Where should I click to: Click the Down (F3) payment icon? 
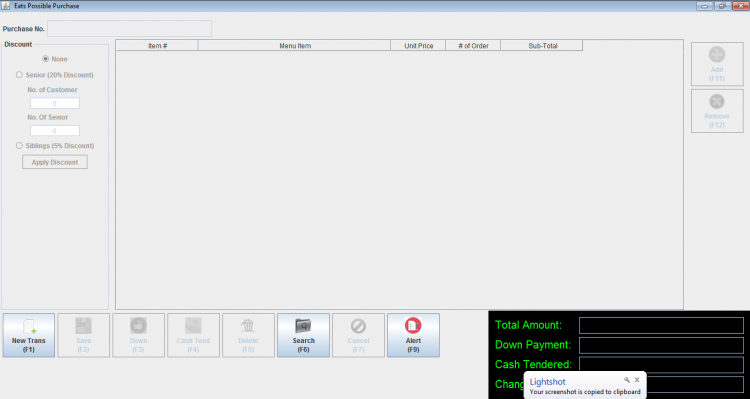(x=138, y=326)
